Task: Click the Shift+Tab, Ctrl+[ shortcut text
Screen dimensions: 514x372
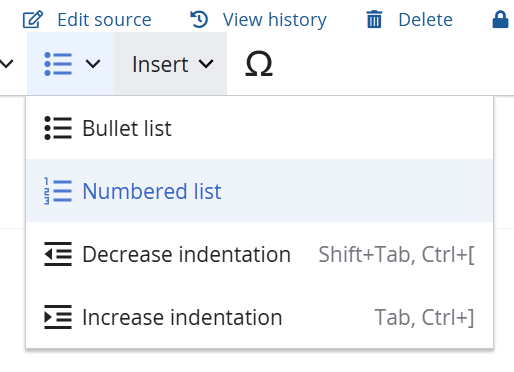Action: pos(397,255)
